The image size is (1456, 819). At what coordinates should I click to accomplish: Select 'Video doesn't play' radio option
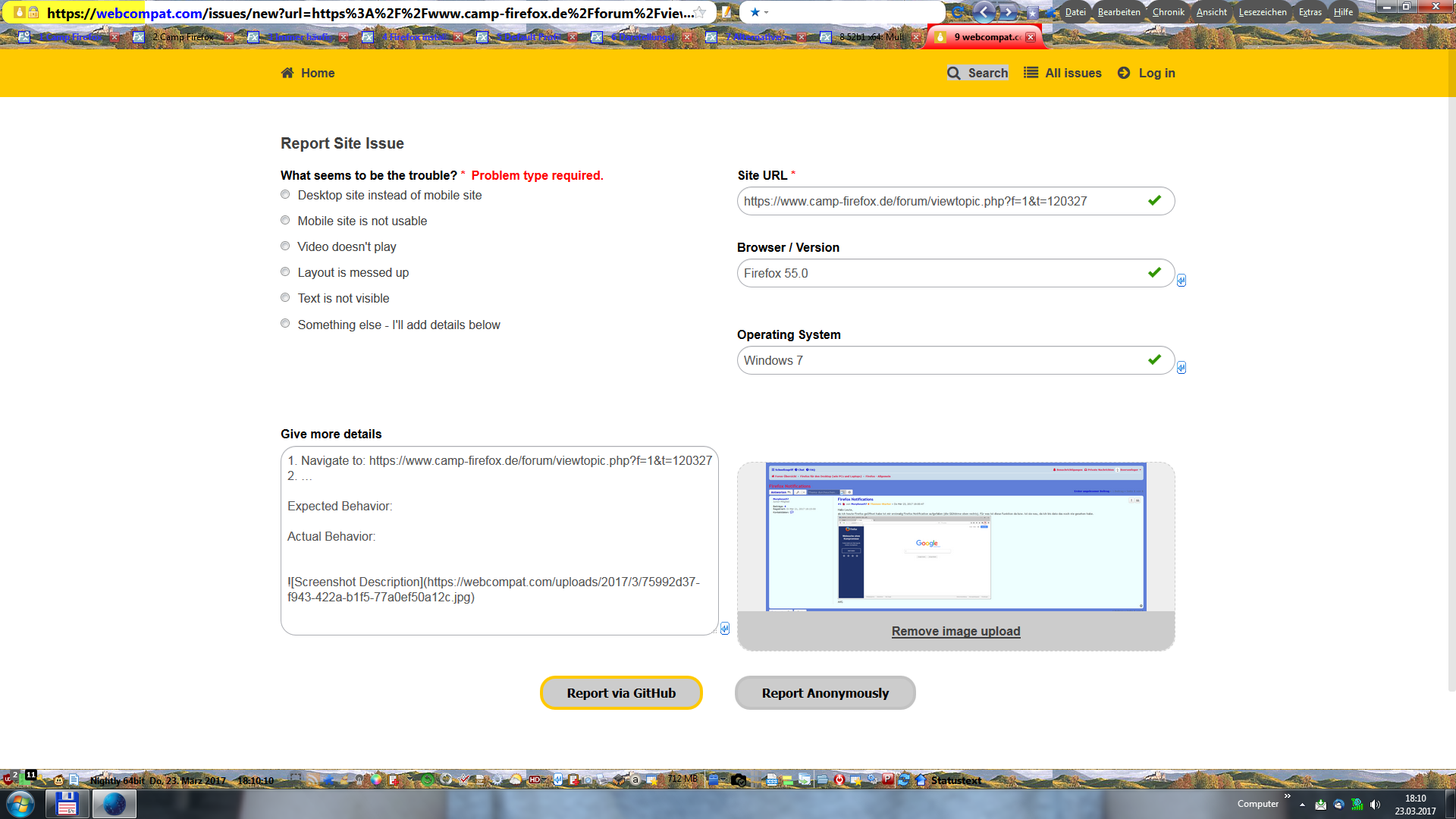285,246
